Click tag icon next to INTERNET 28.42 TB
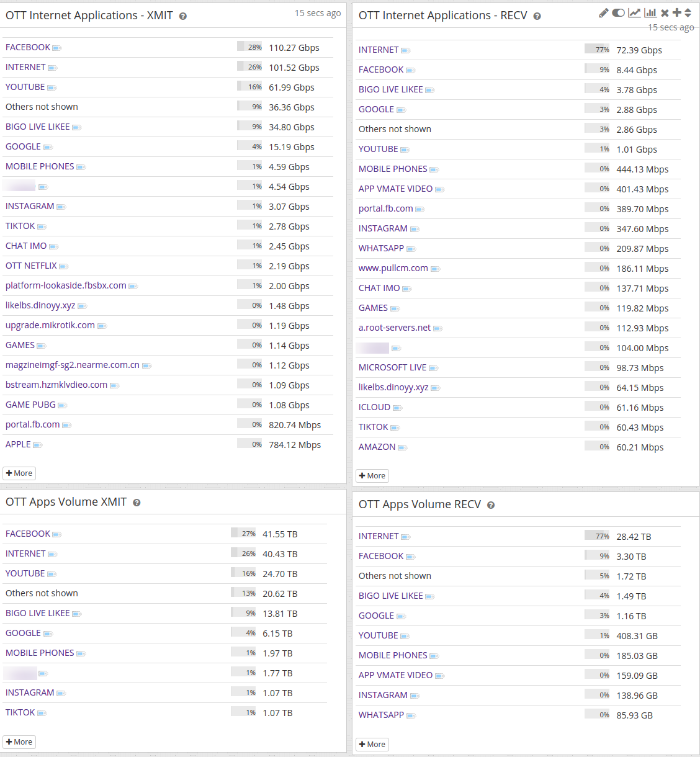700x757 pixels. 406,536
